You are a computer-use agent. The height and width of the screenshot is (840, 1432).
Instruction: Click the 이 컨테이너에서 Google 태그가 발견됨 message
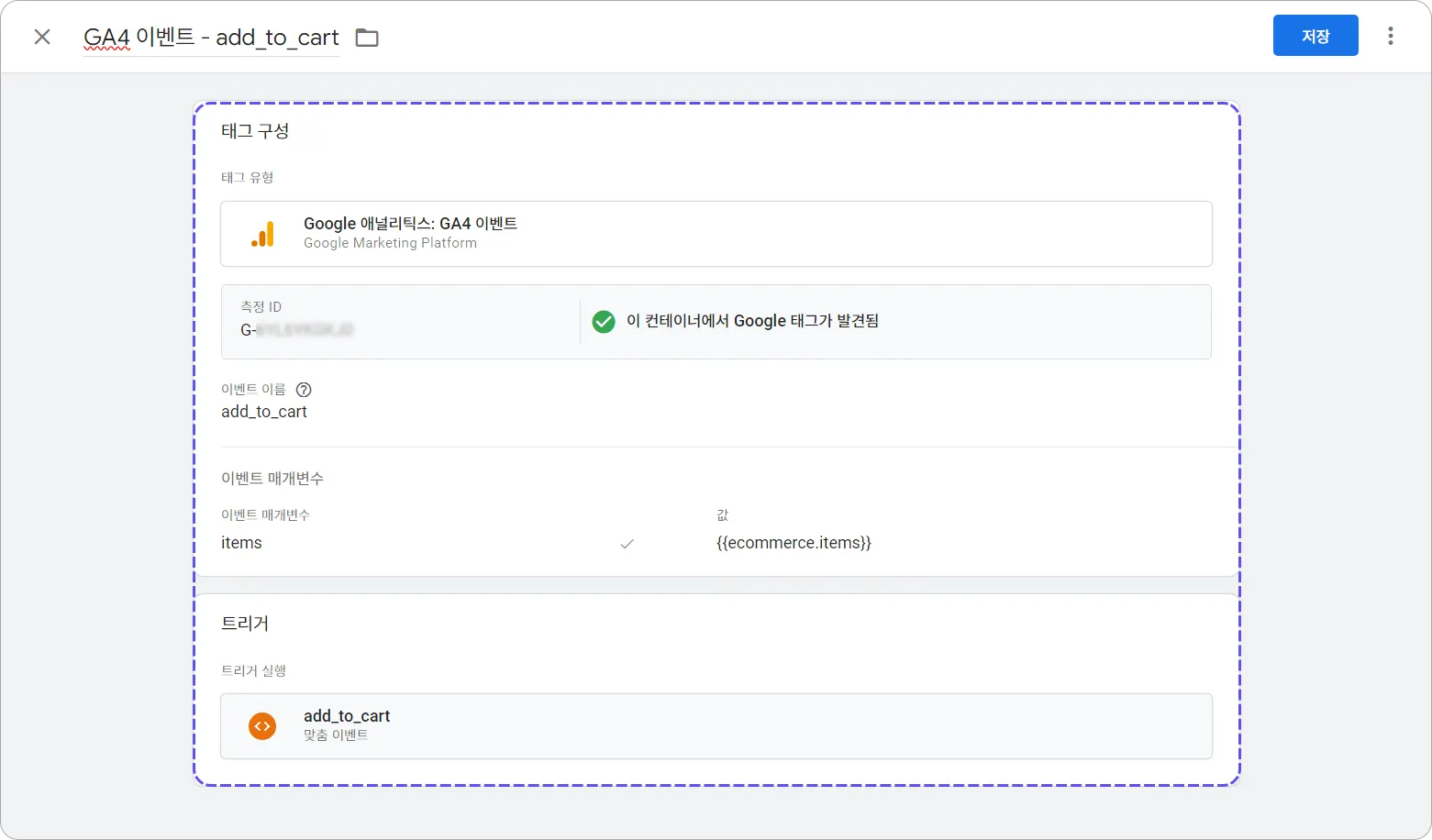point(752,321)
